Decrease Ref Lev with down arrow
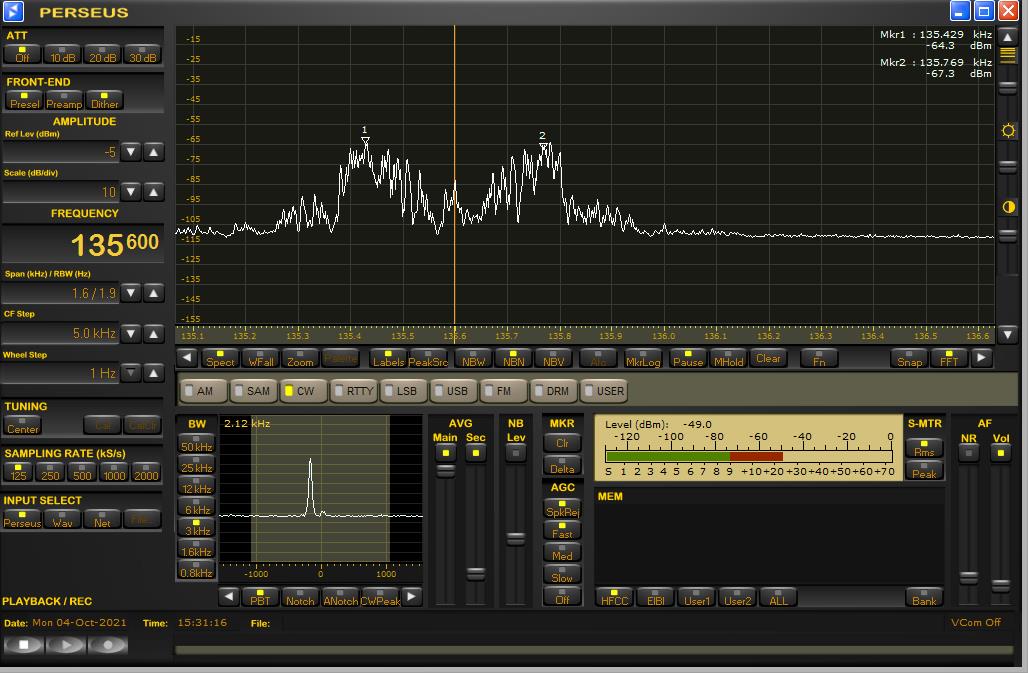The image size is (1028, 673). pos(131,152)
